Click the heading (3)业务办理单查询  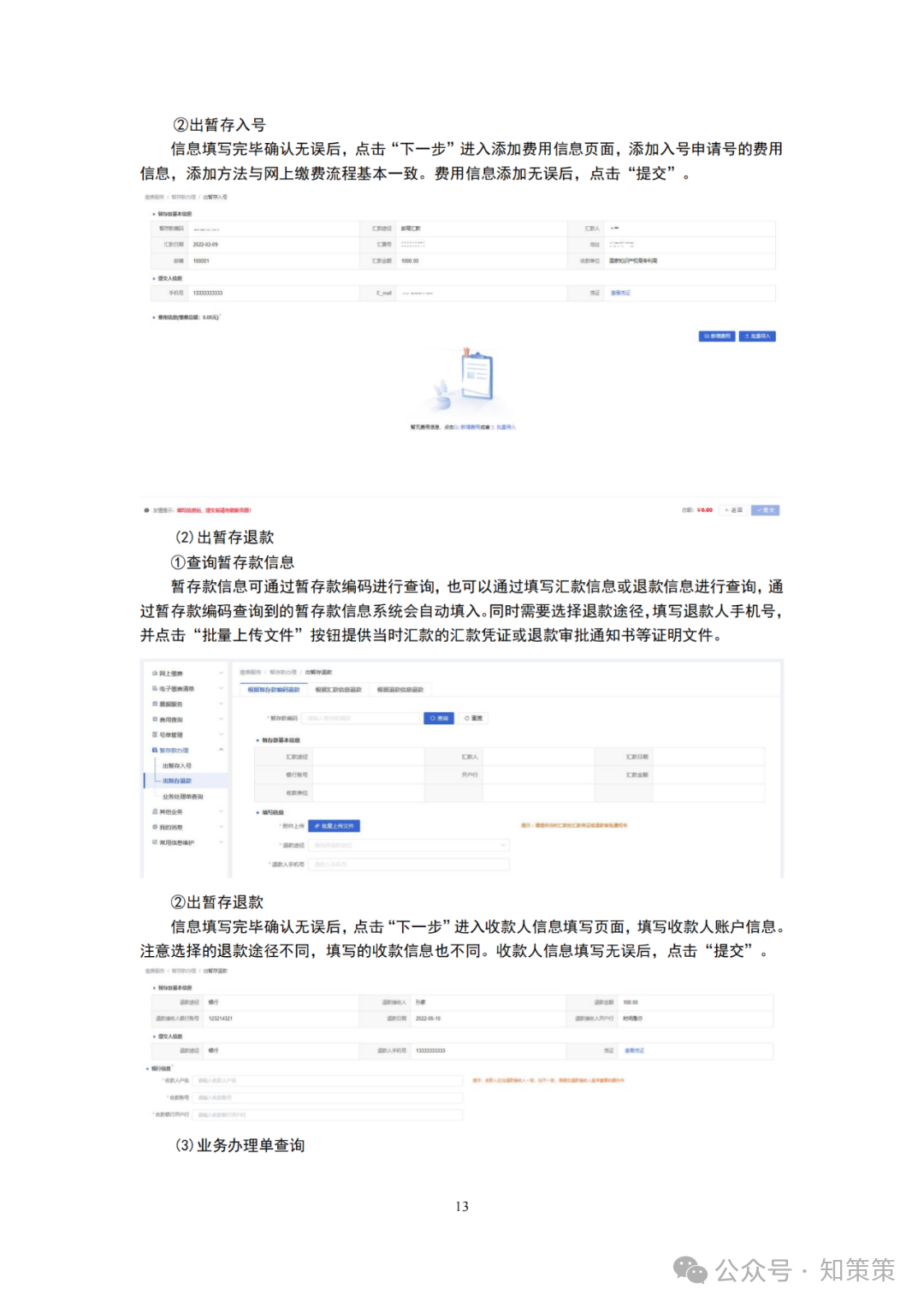click(x=240, y=1146)
